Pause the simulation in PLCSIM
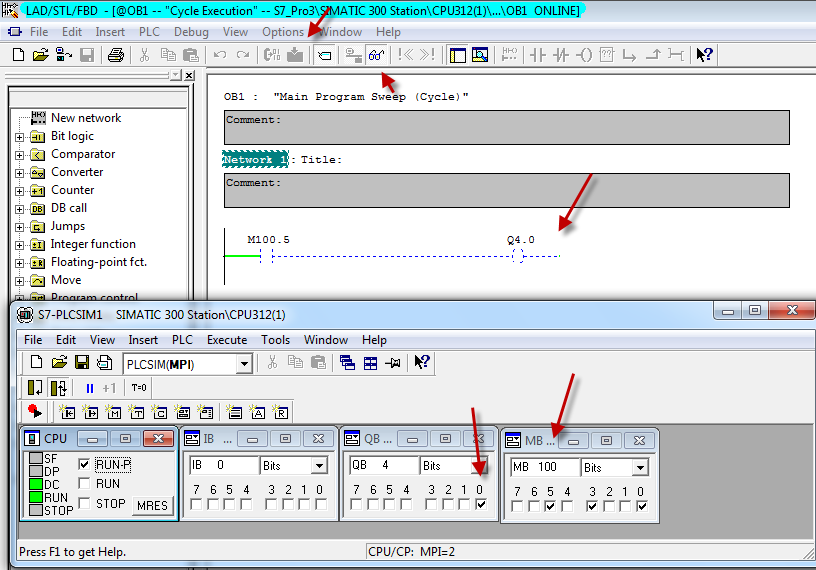Image resolution: width=816 pixels, height=570 pixels. [x=90, y=388]
